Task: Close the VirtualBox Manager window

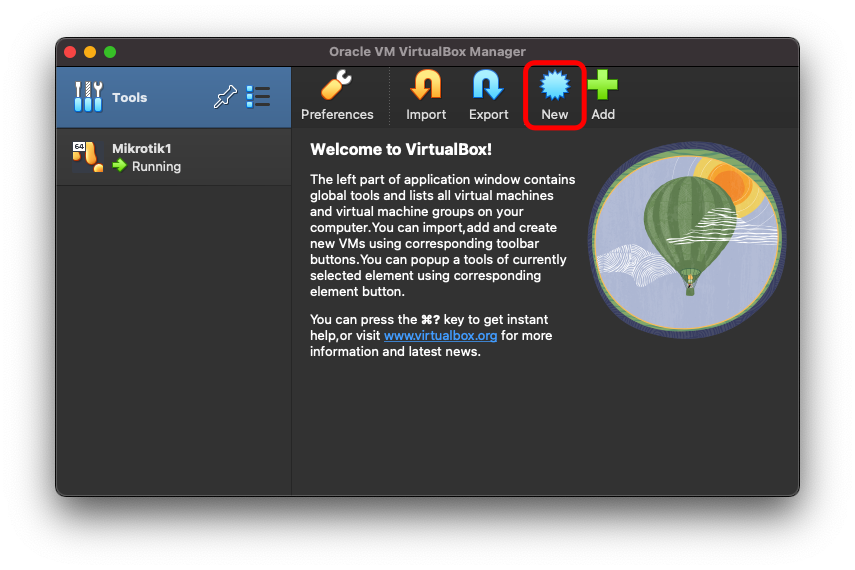Action: (70, 52)
